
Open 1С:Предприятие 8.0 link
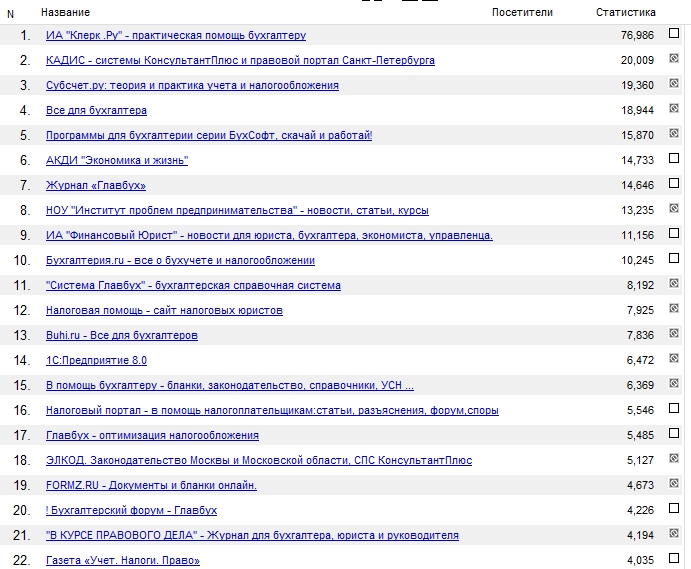96,361
